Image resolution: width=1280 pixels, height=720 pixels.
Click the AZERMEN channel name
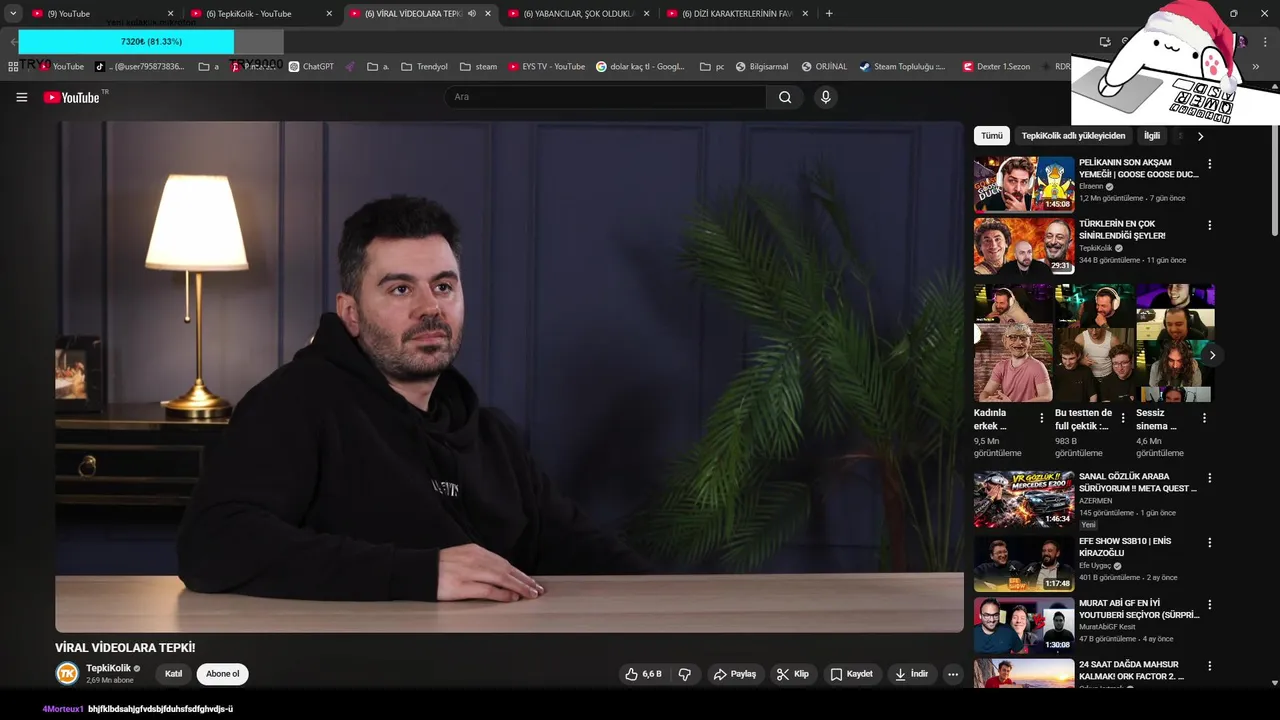[1095, 500]
